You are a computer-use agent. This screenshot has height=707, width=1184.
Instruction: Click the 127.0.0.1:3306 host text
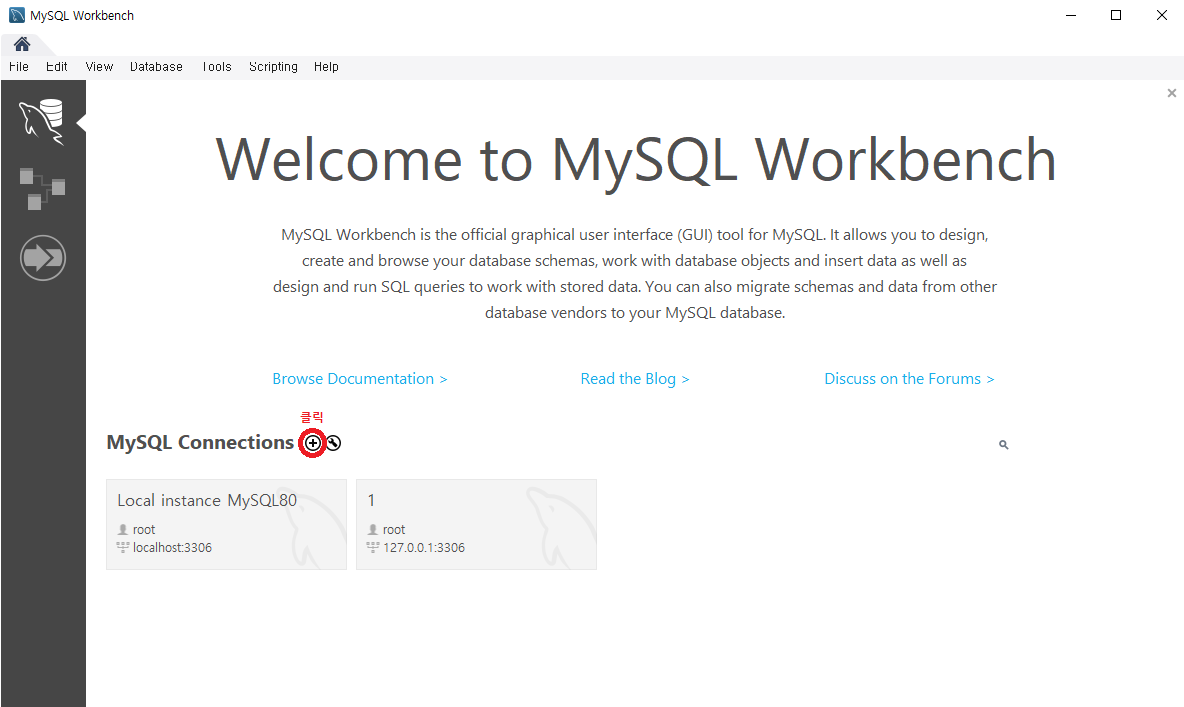click(x=424, y=548)
